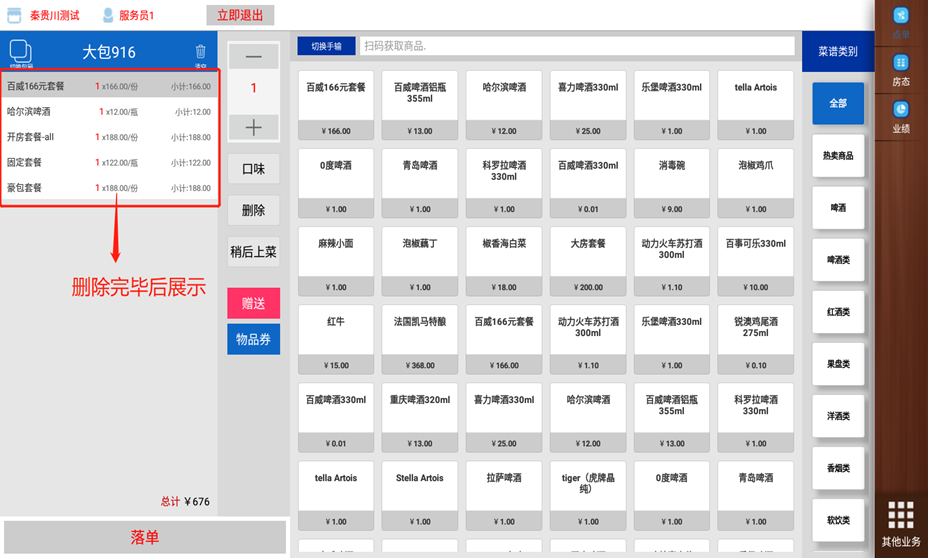
Task: Select the 啤酒 category
Action: click(838, 208)
